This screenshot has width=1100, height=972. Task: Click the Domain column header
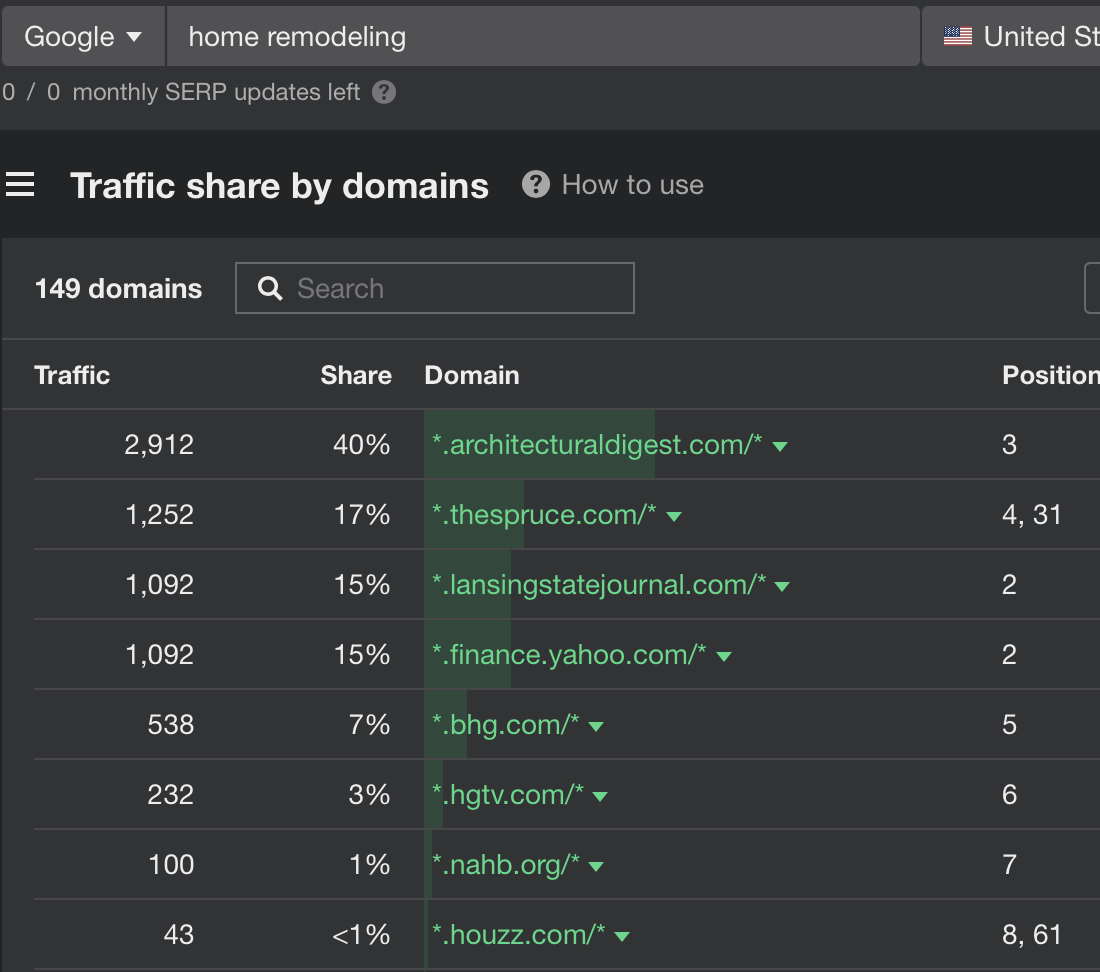coord(471,375)
